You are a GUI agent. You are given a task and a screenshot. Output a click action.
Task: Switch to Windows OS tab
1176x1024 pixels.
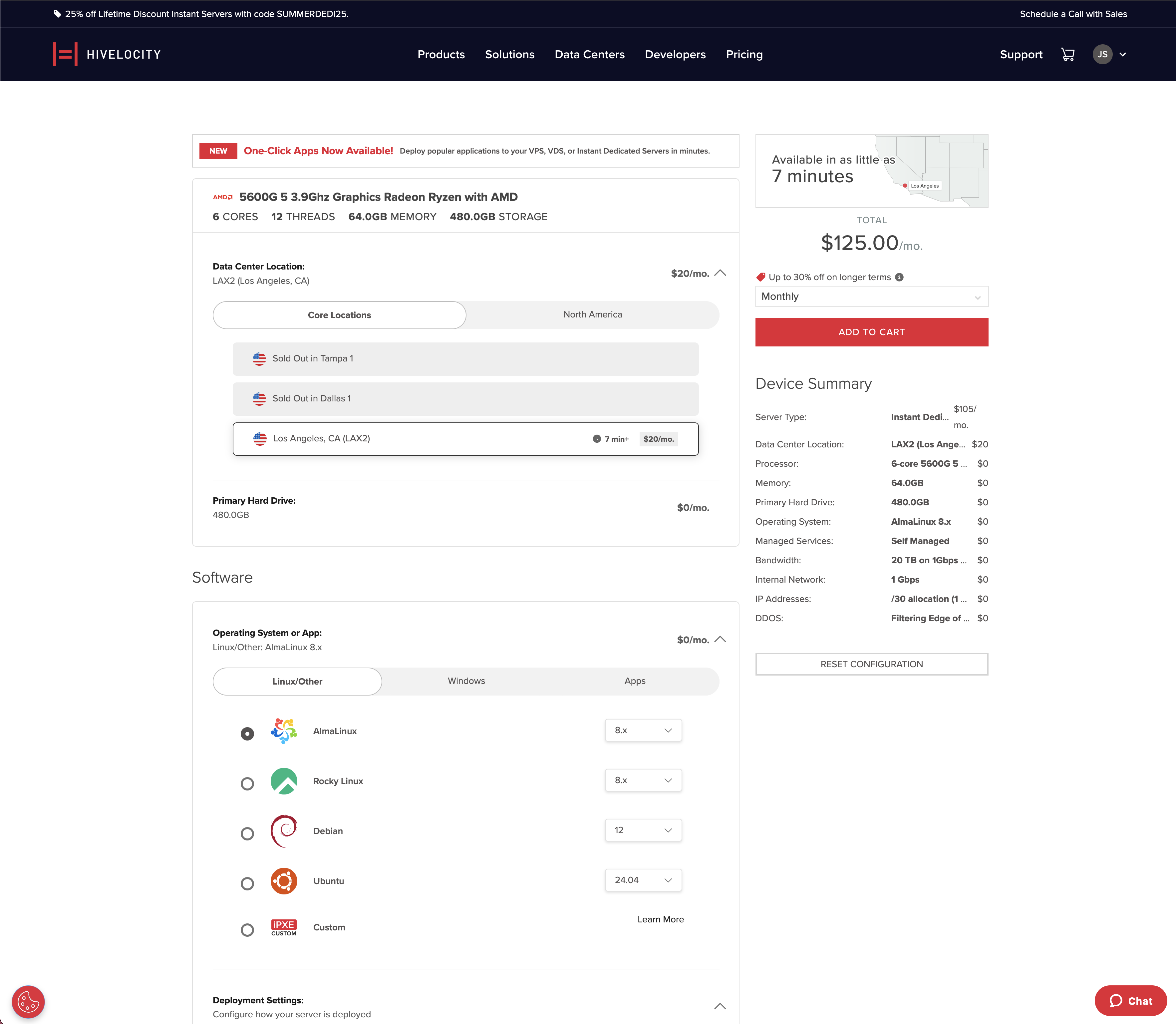click(466, 681)
